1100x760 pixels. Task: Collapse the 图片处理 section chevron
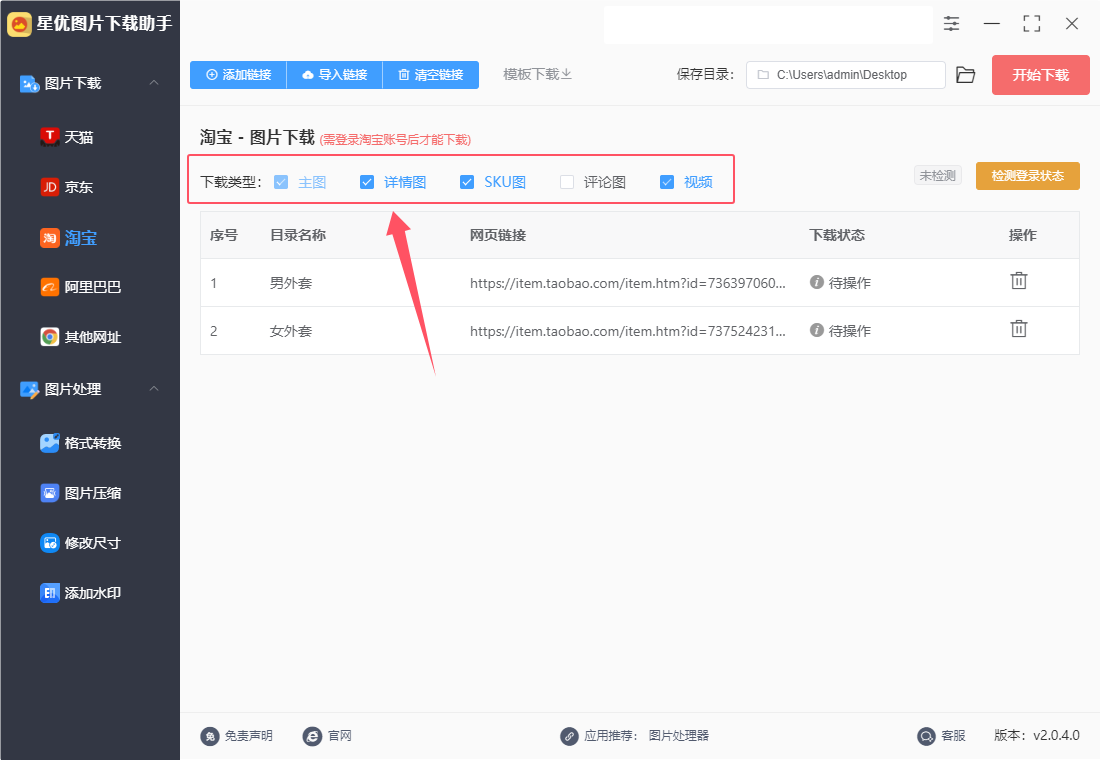[x=154, y=389]
